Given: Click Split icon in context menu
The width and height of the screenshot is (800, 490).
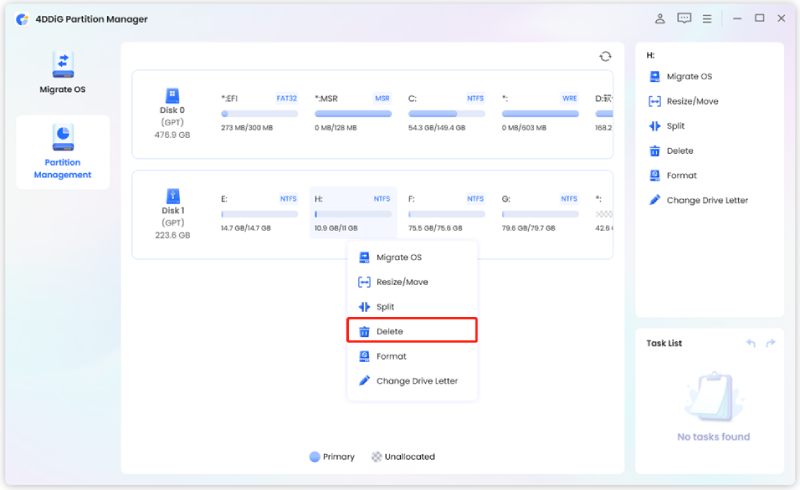Looking at the screenshot, I should tap(364, 307).
